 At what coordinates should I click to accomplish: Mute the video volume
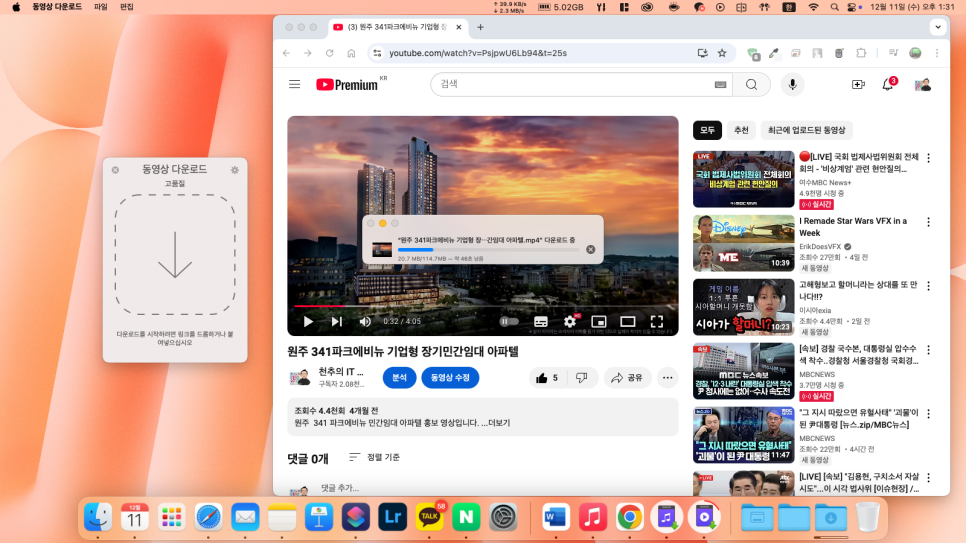[365, 321]
